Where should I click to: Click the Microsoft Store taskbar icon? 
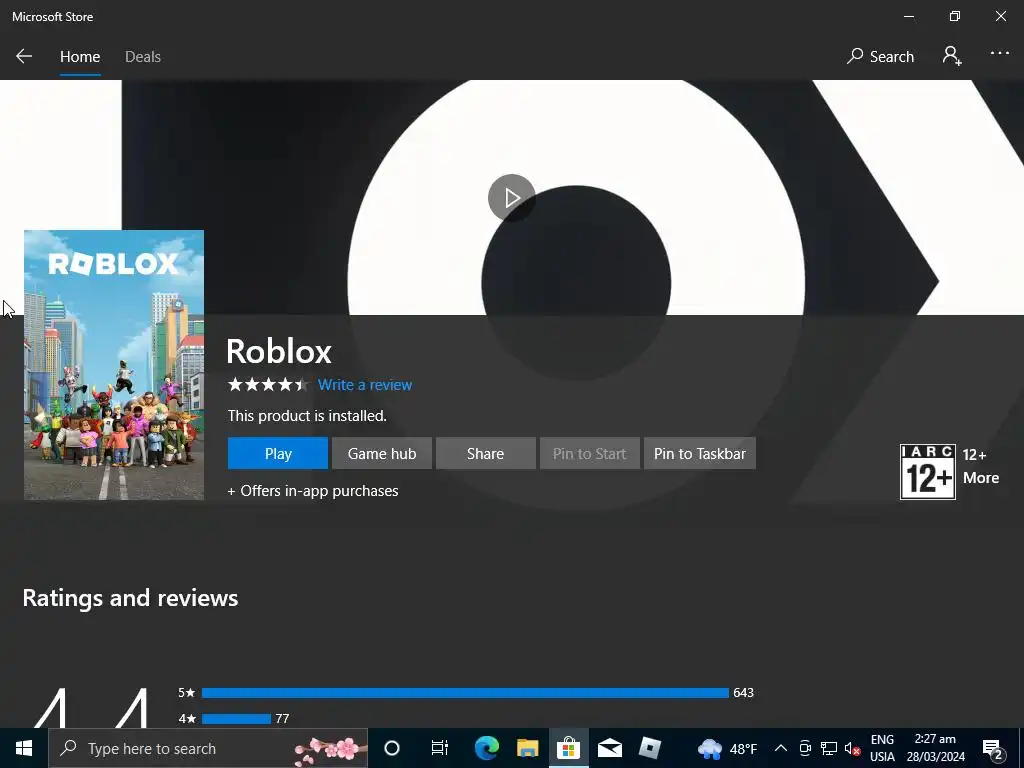pos(569,748)
